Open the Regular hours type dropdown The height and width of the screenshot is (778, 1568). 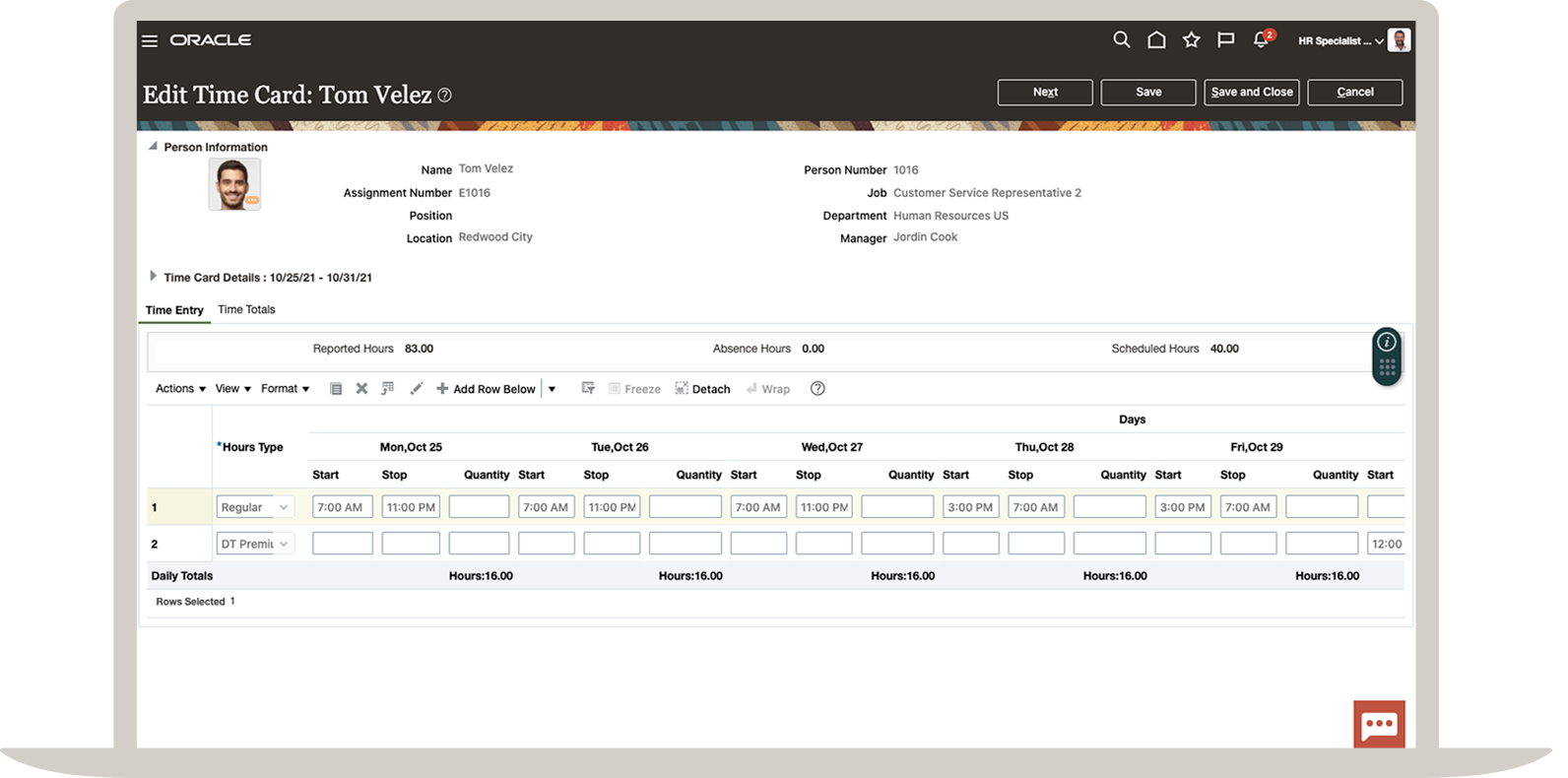click(283, 507)
